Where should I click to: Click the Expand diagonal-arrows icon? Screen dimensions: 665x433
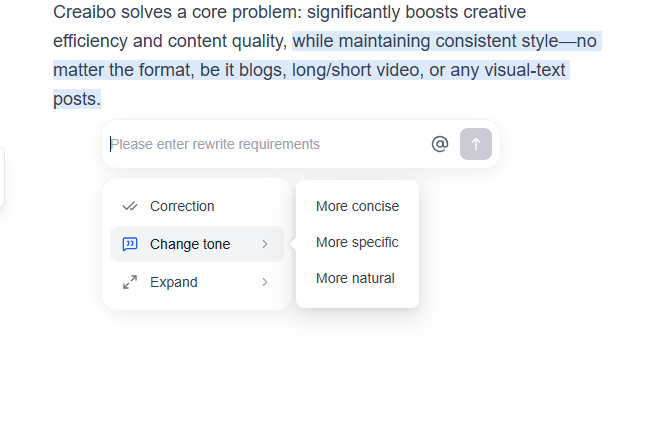[x=130, y=282]
